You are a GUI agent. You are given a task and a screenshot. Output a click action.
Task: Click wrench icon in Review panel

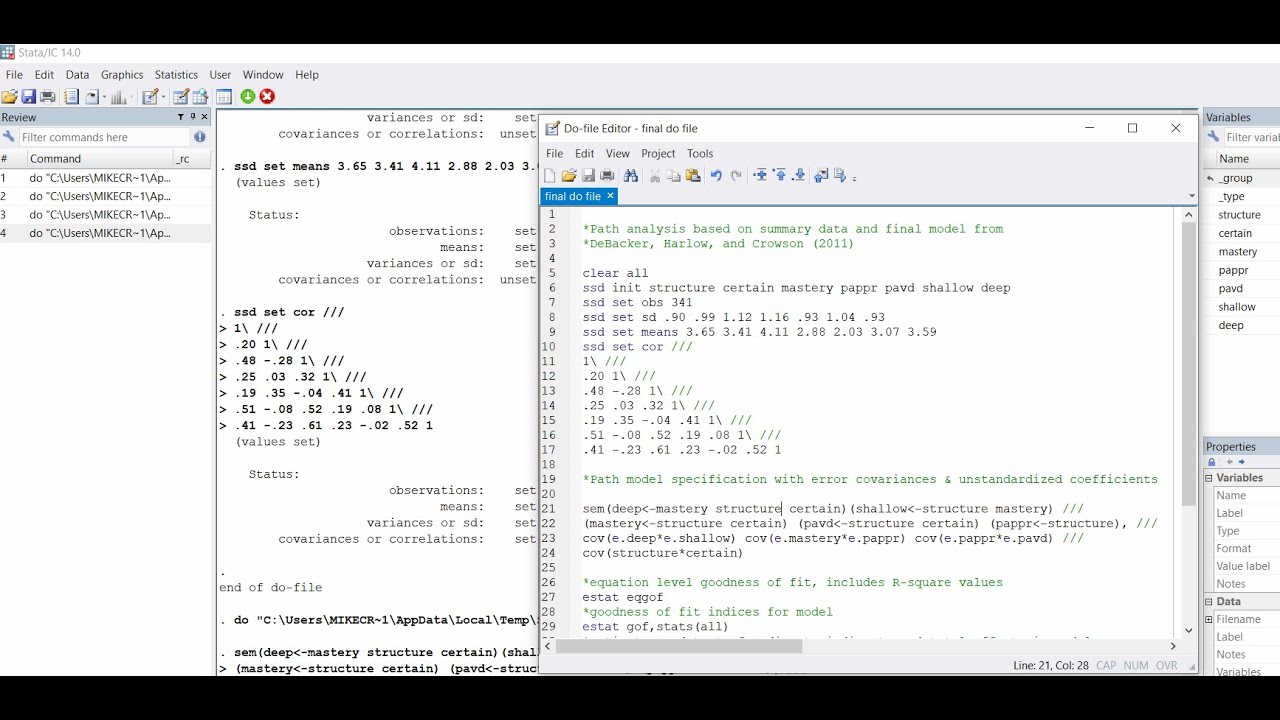[x=8, y=137]
